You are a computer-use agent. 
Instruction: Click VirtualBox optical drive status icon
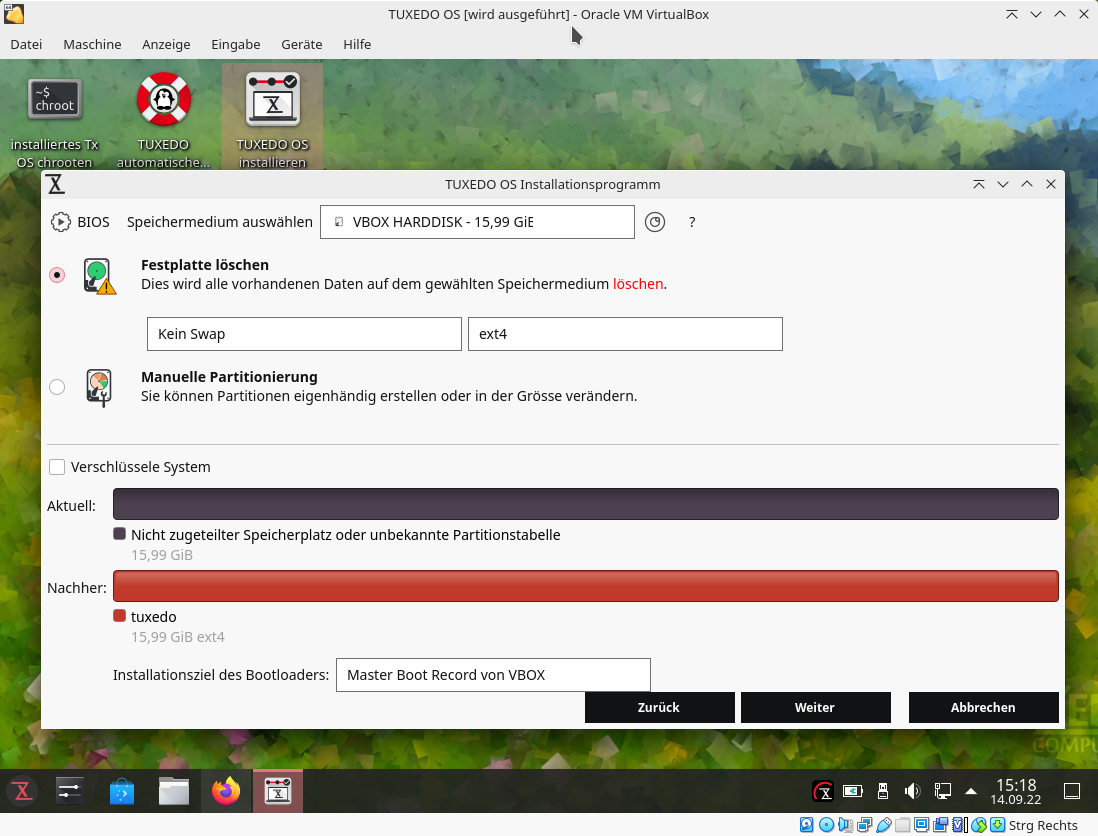click(826, 825)
